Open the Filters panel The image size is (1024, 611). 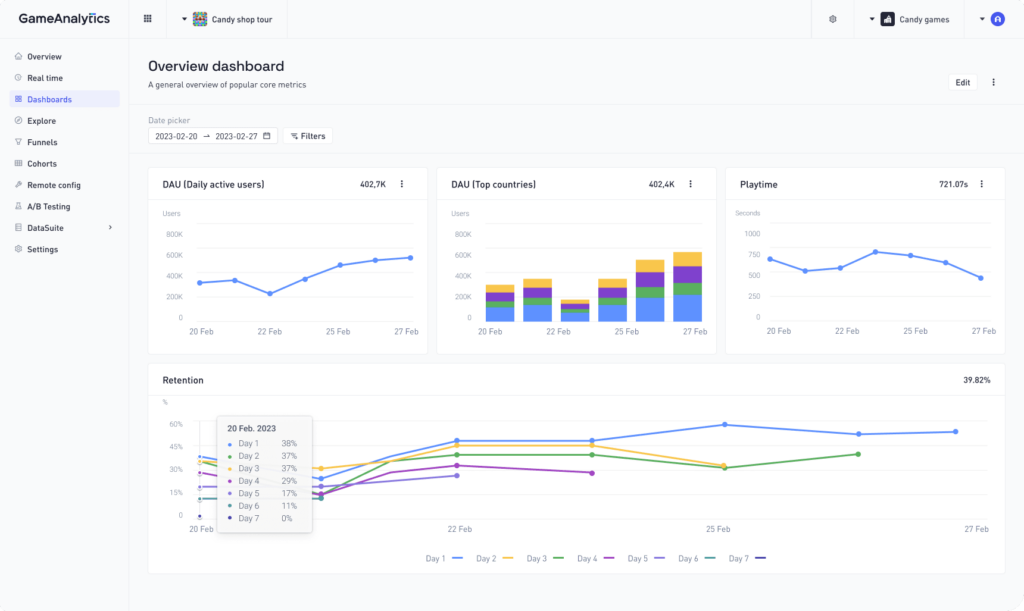[x=307, y=136]
